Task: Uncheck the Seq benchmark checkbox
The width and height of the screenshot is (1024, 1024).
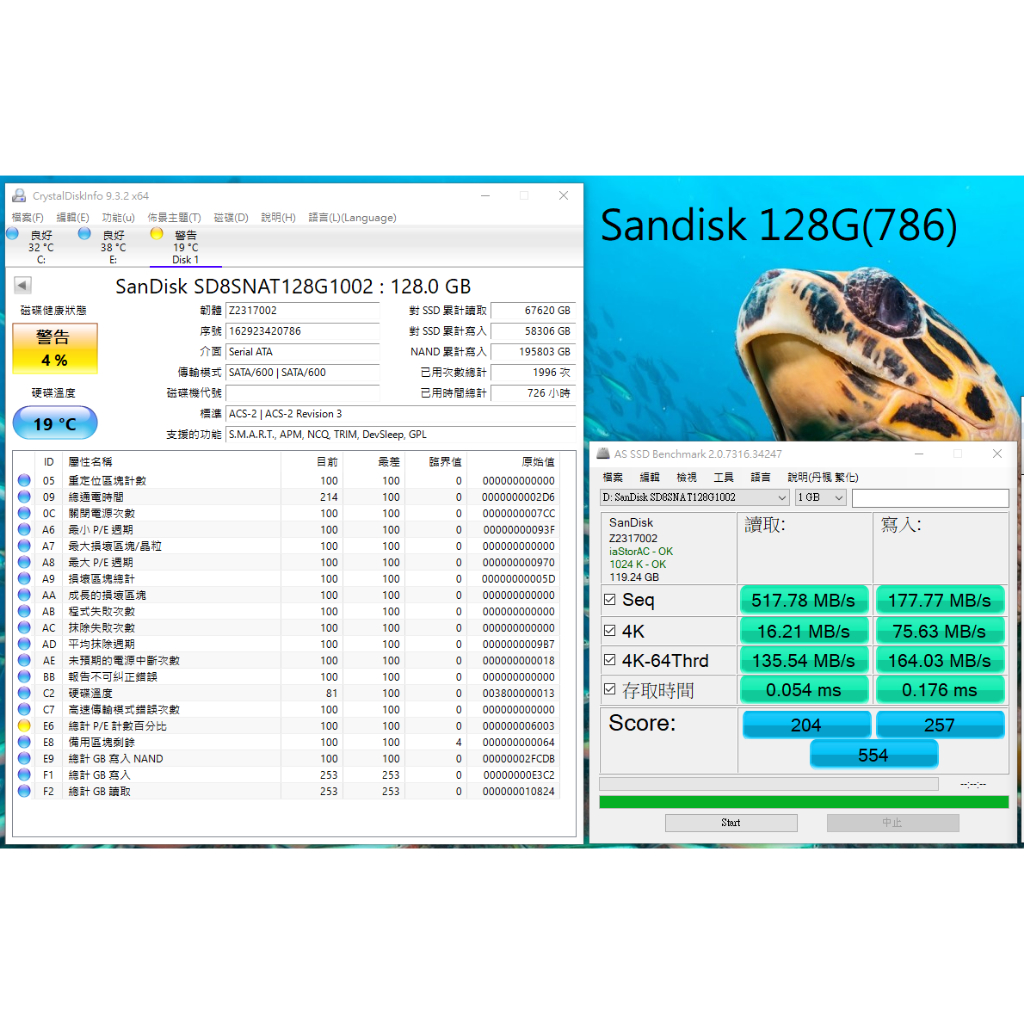Action: [x=610, y=600]
